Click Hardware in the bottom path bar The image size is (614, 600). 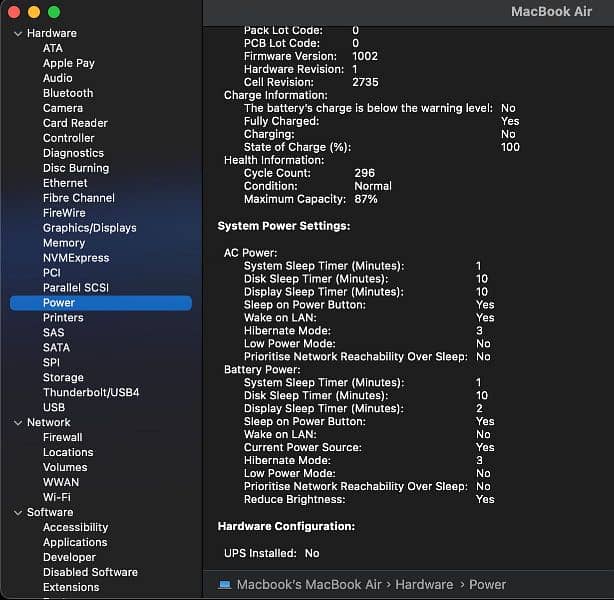(424, 584)
